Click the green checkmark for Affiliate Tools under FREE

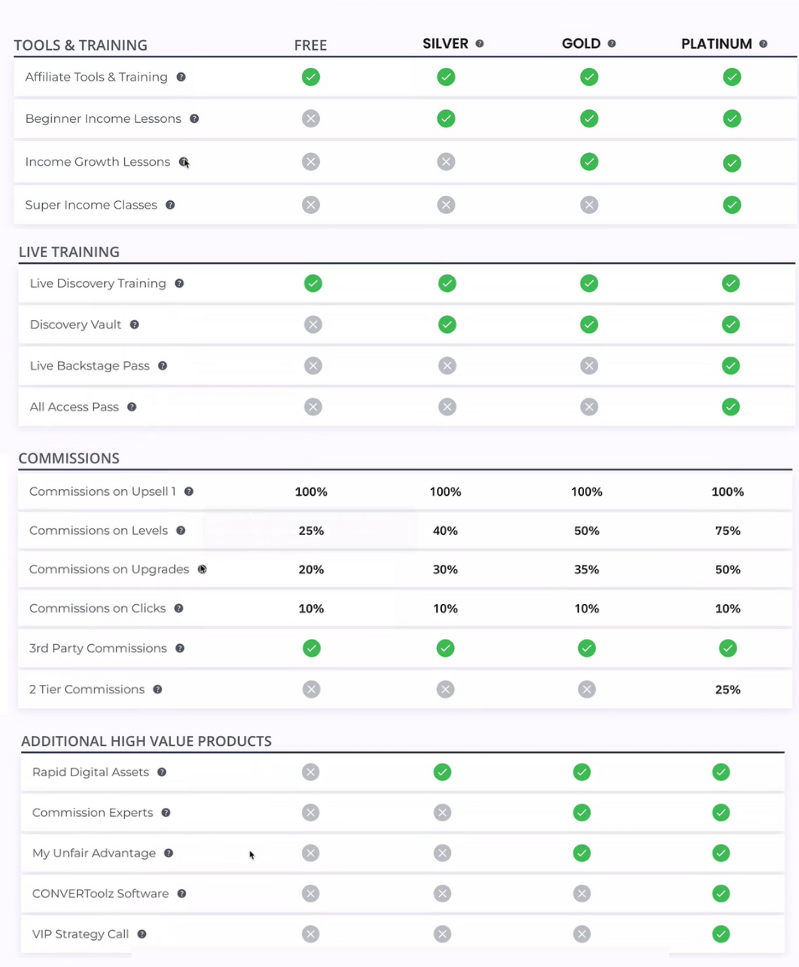310,76
